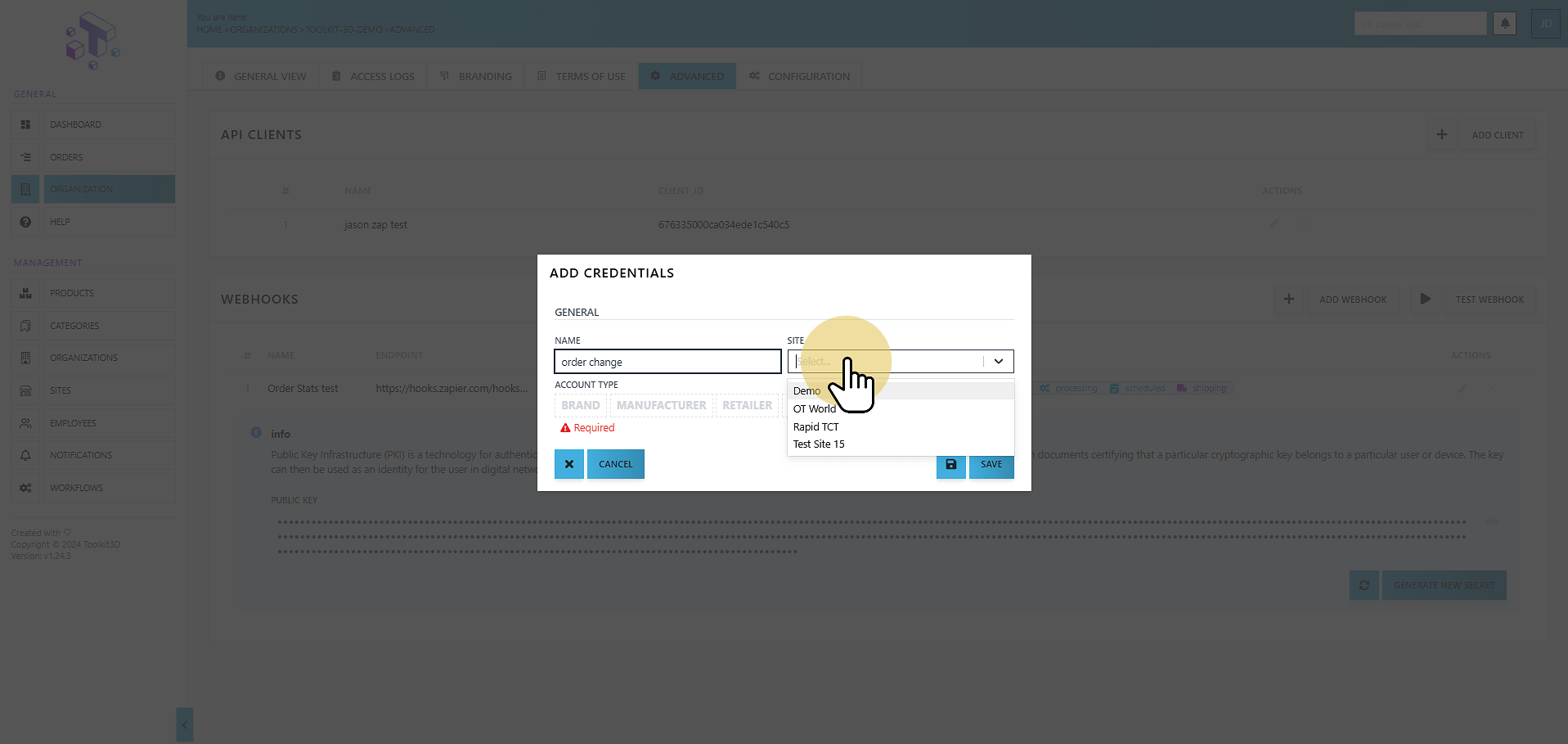Reveal public key with eye icon
The image size is (1568, 744).
click(x=1492, y=521)
